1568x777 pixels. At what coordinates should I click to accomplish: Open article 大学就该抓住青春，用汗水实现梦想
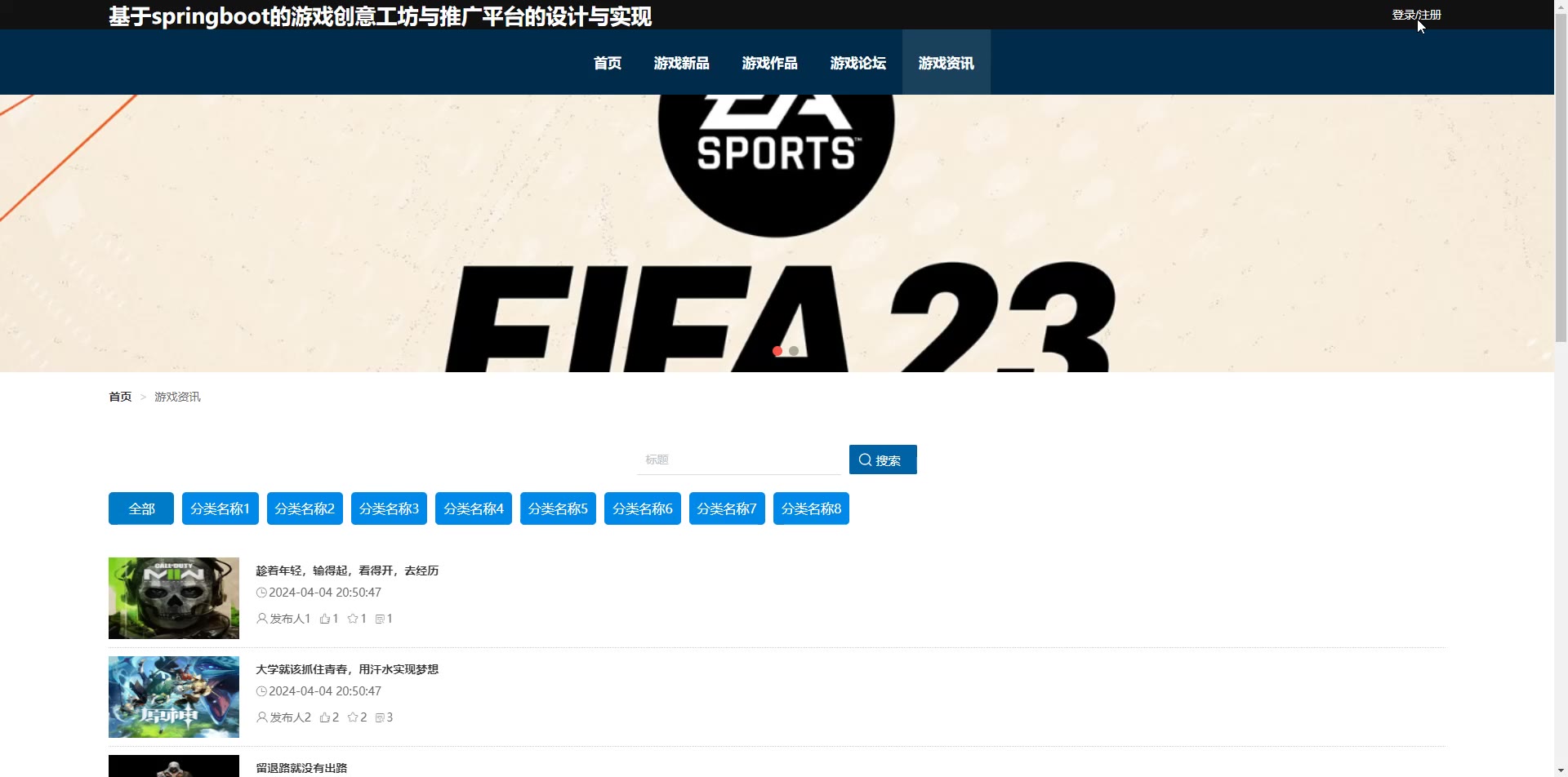pyautogui.click(x=347, y=669)
